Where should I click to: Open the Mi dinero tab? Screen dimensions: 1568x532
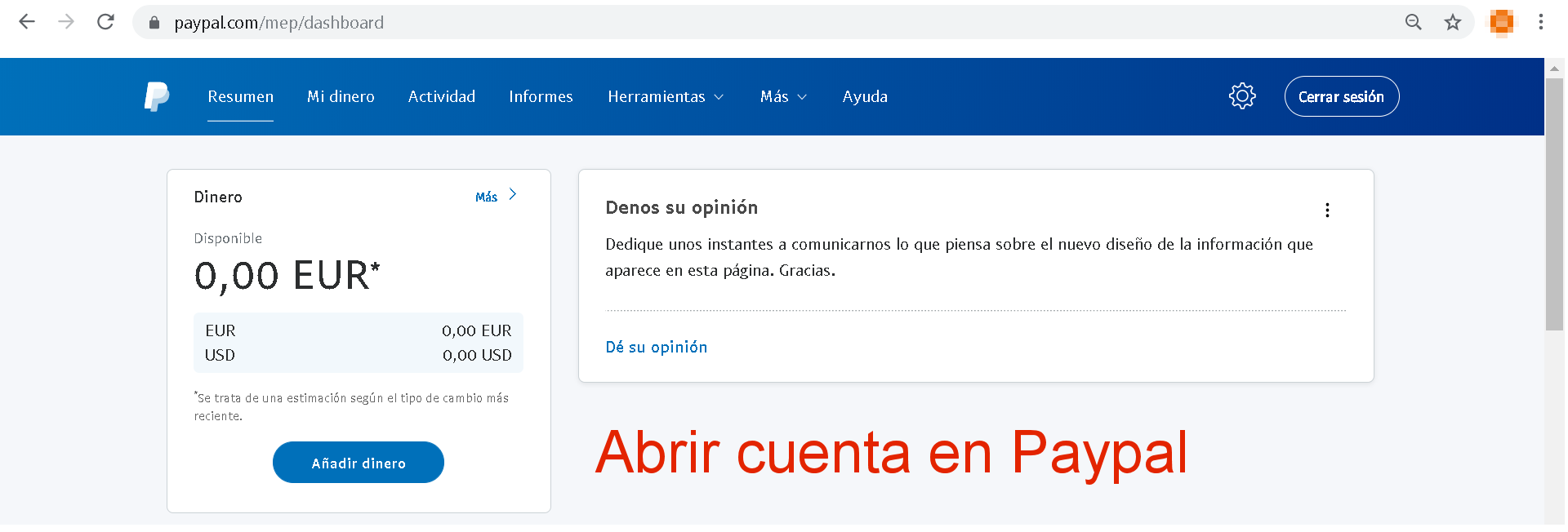(341, 96)
